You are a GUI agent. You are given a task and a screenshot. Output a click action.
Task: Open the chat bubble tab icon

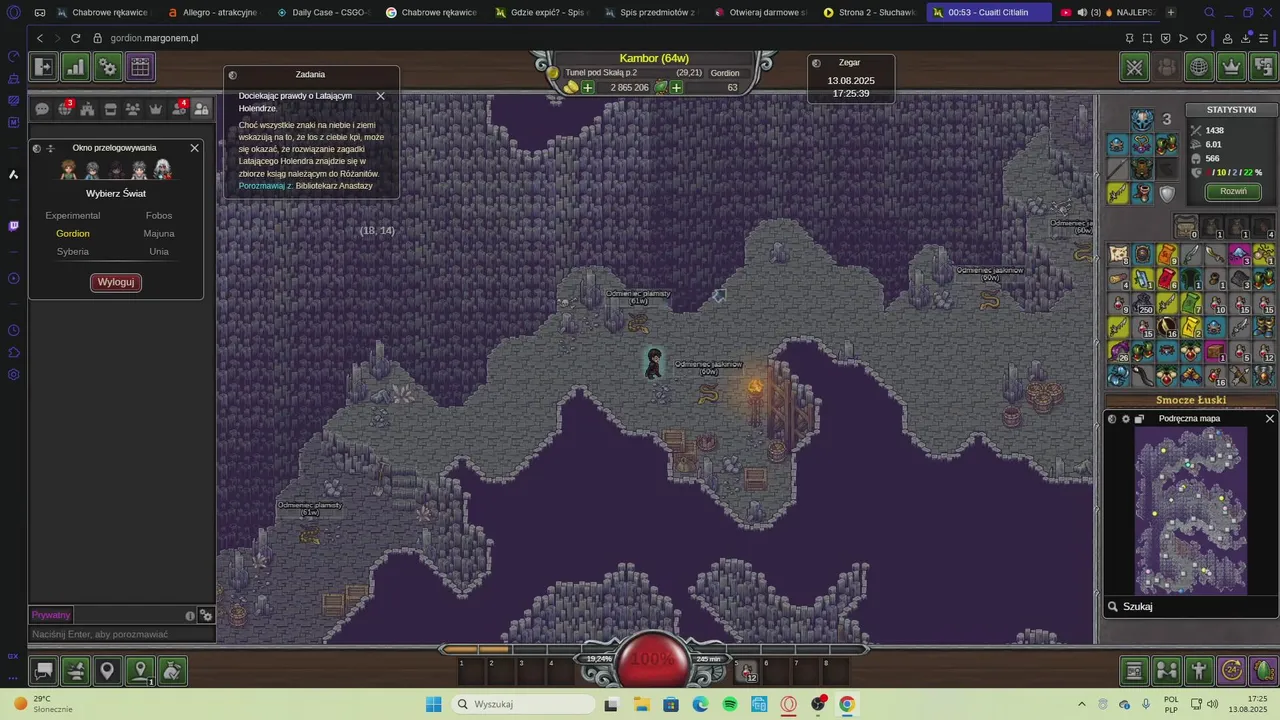tap(42, 109)
